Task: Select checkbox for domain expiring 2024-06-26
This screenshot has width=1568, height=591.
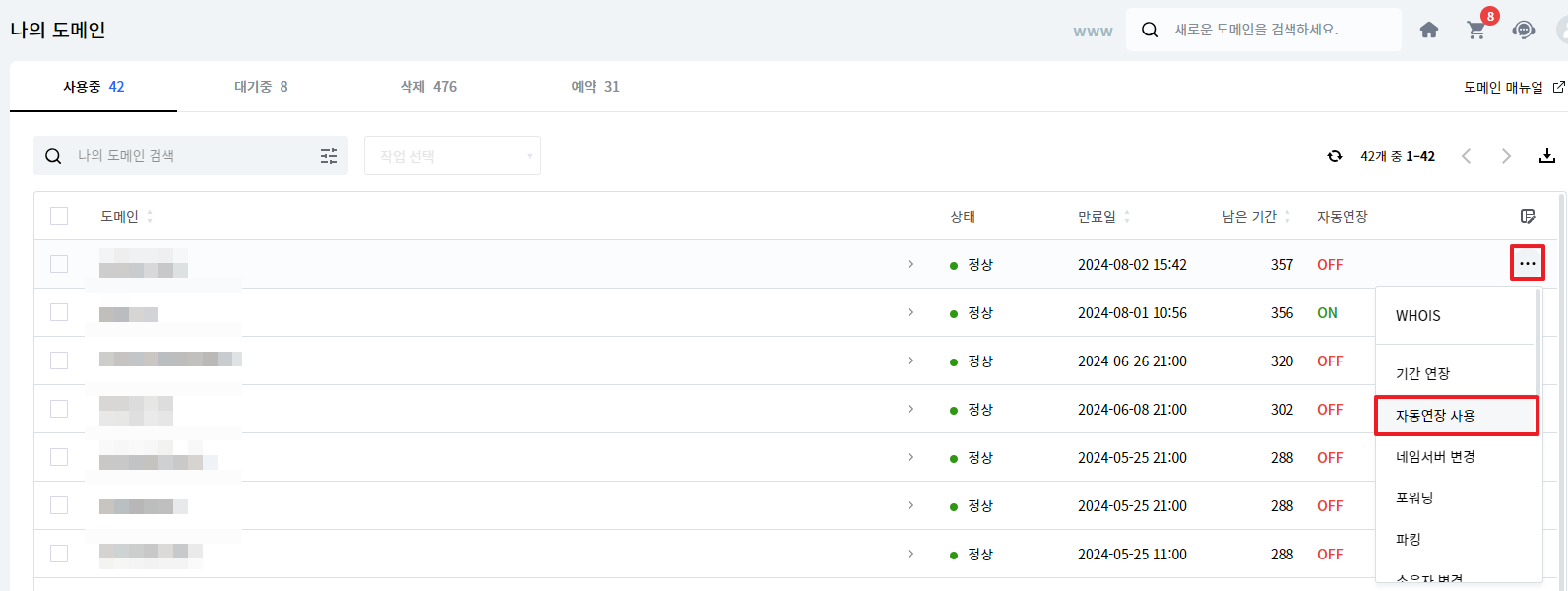Action: pyautogui.click(x=59, y=361)
